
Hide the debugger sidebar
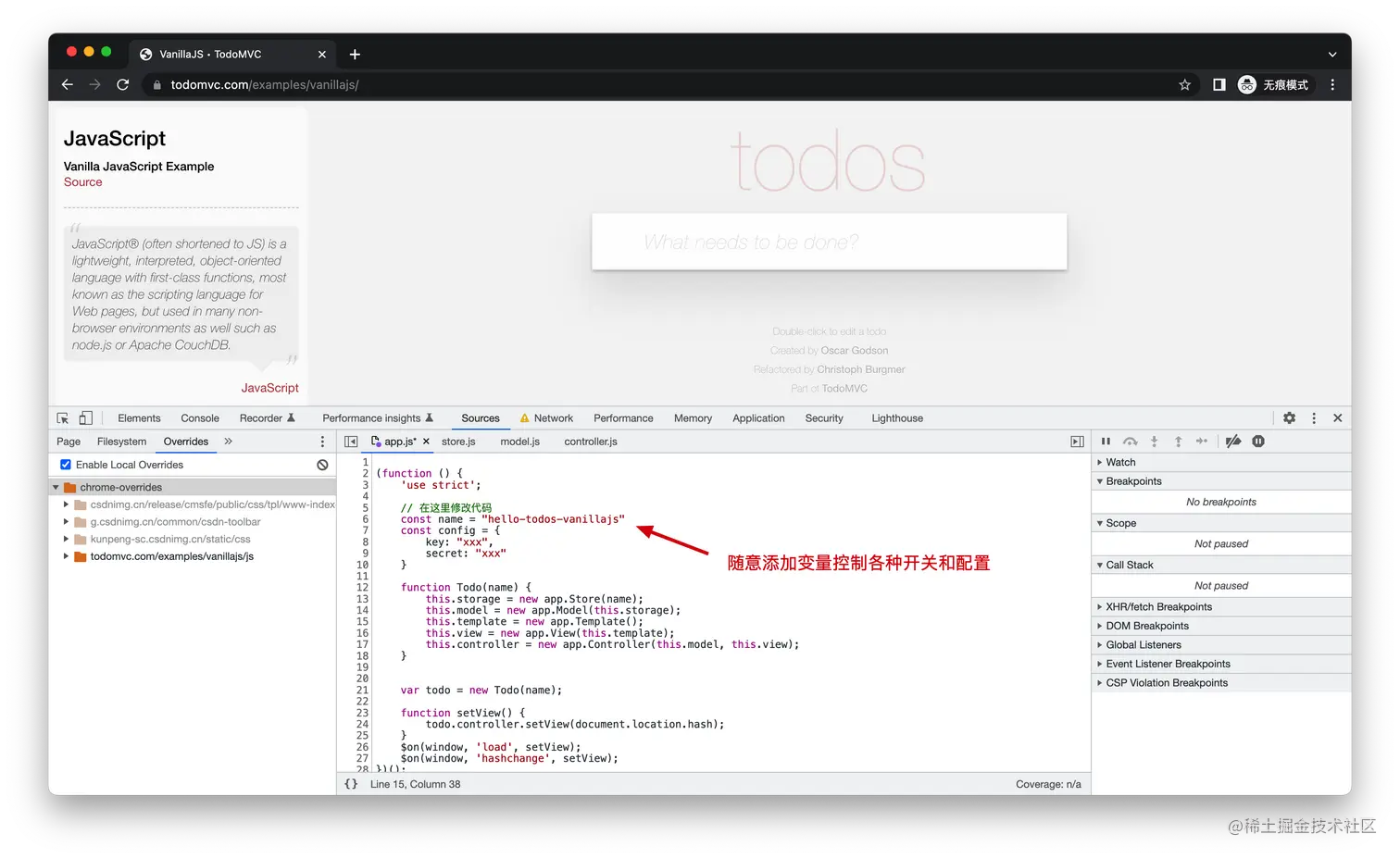click(1077, 442)
